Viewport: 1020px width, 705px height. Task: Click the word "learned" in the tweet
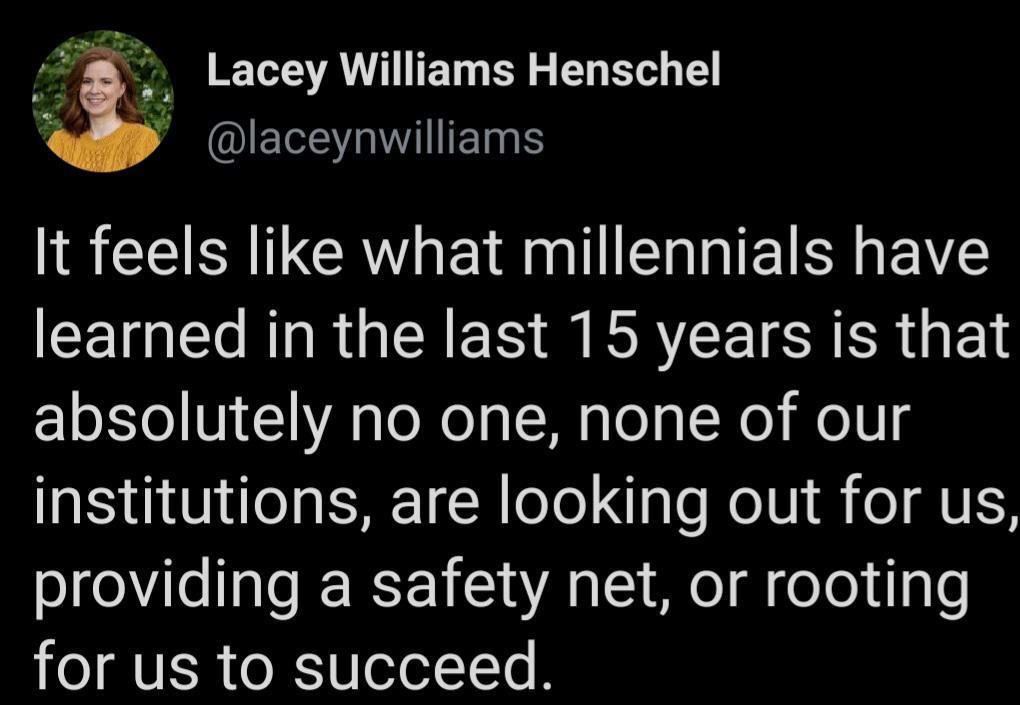(x=140, y=337)
